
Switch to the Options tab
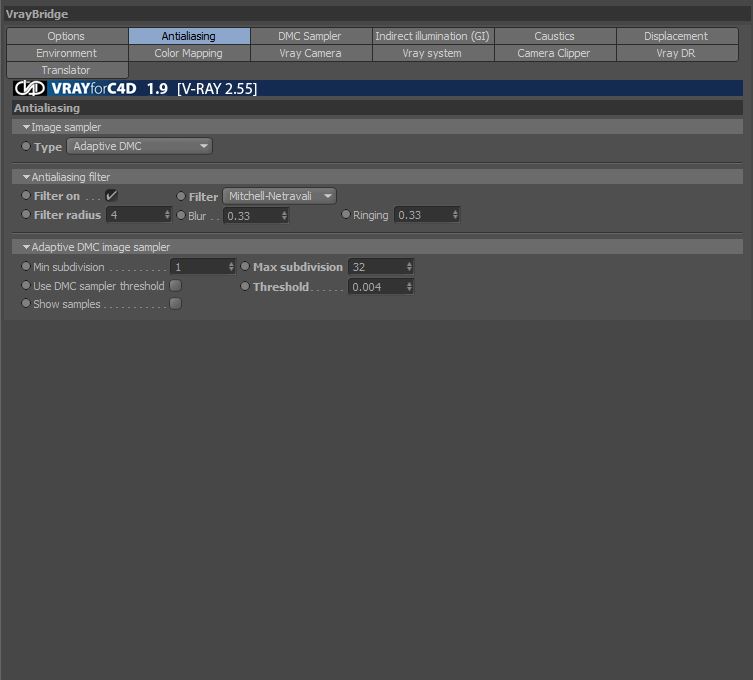(x=67, y=36)
